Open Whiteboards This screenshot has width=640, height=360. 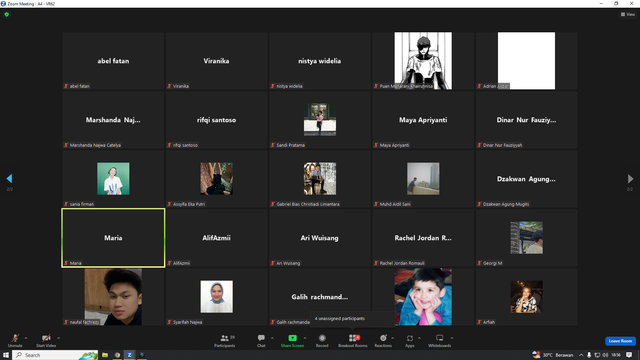point(440,340)
